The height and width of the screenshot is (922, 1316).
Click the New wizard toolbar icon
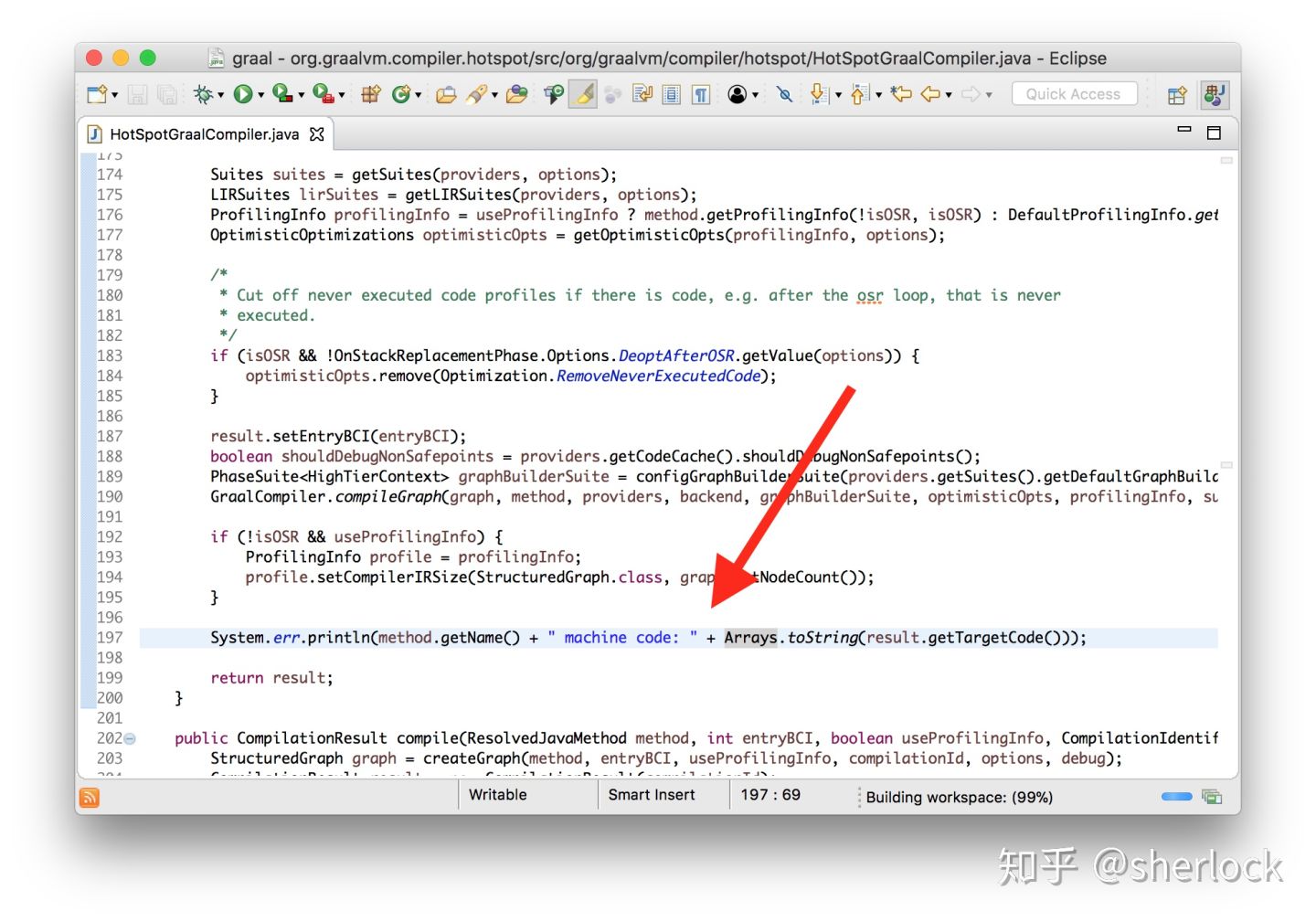click(96, 94)
